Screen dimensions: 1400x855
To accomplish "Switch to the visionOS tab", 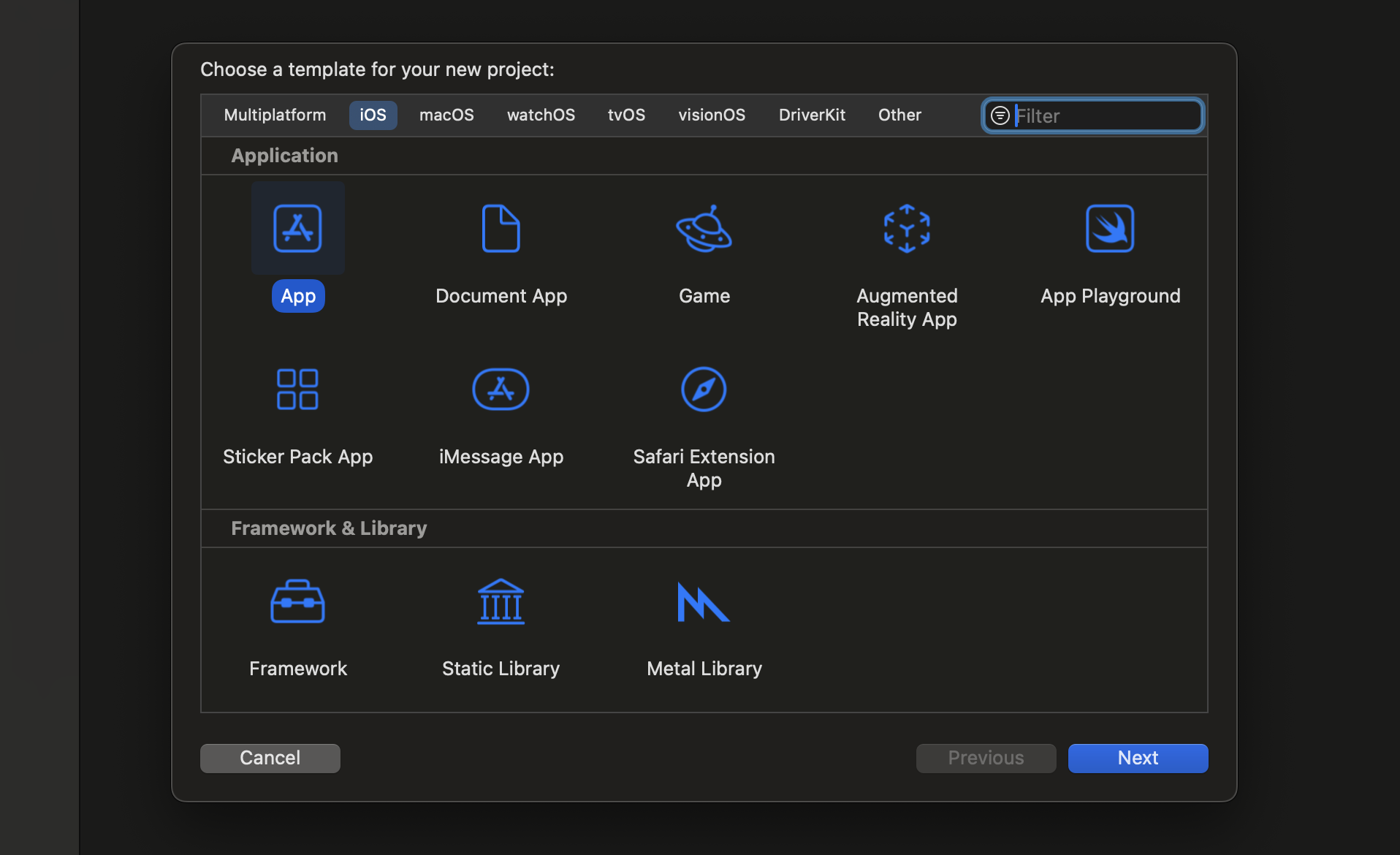I will pyautogui.click(x=712, y=115).
